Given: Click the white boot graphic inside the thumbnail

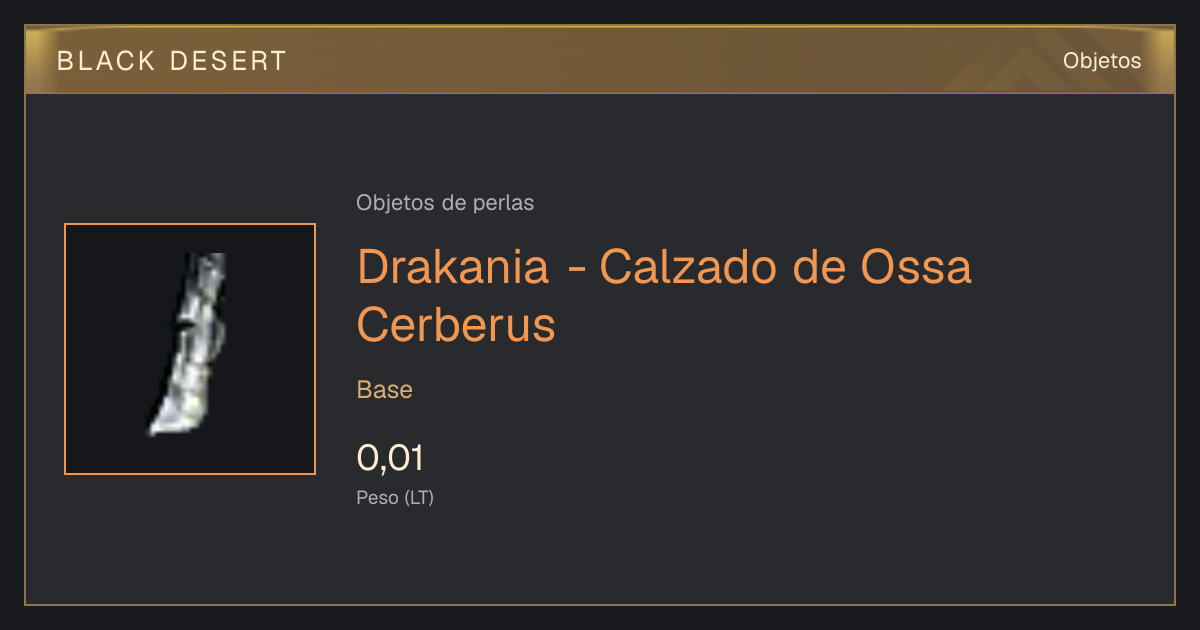Looking at the screenshot, I should coord(190,344).
